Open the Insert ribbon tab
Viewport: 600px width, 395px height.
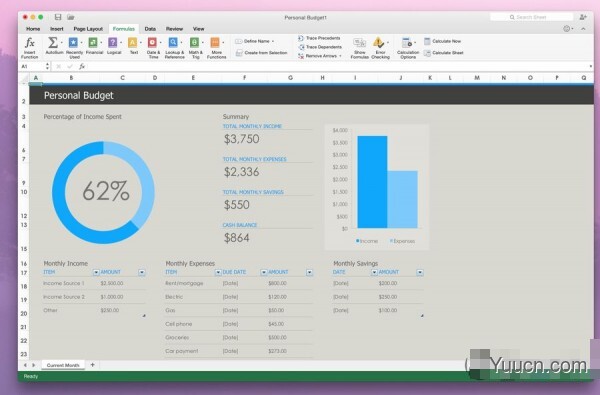(57, 29)
